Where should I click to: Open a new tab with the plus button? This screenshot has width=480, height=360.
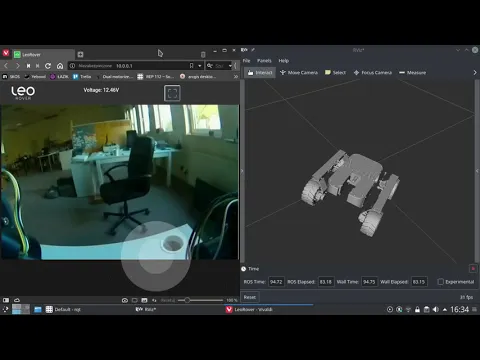[80, 54]
